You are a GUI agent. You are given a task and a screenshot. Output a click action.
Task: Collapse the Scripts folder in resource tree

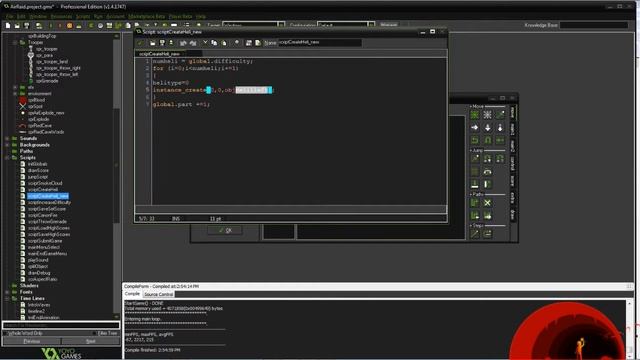pyautogui.click(x=7, y=158)
